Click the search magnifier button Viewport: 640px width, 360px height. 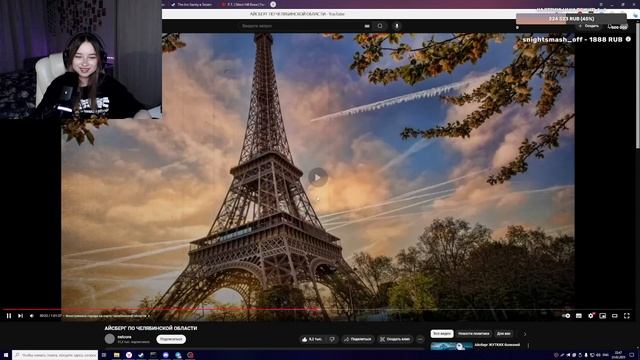pos(380,26)
